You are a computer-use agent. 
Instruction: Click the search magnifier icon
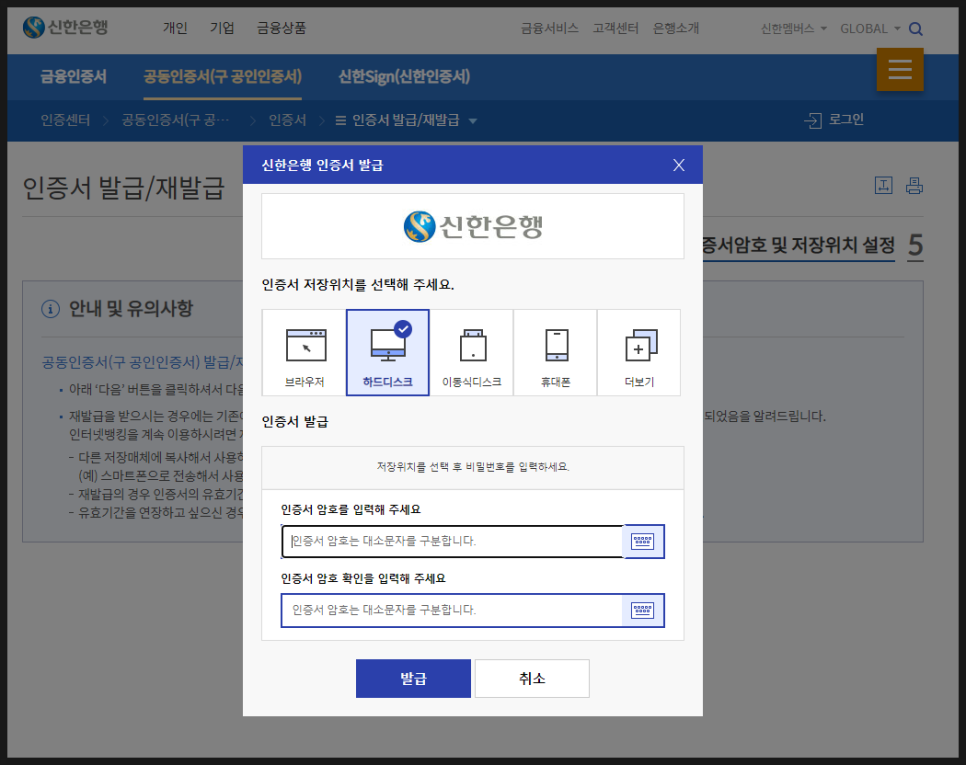point(916,29)
